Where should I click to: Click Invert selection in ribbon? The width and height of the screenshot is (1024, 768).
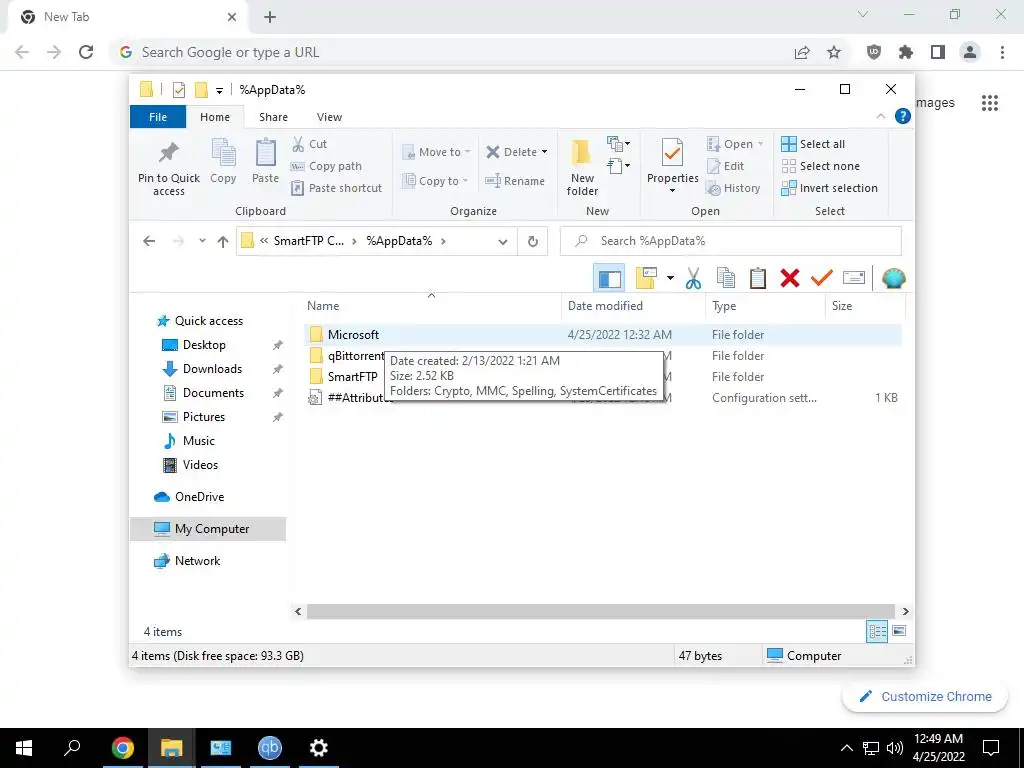(829, 188)
